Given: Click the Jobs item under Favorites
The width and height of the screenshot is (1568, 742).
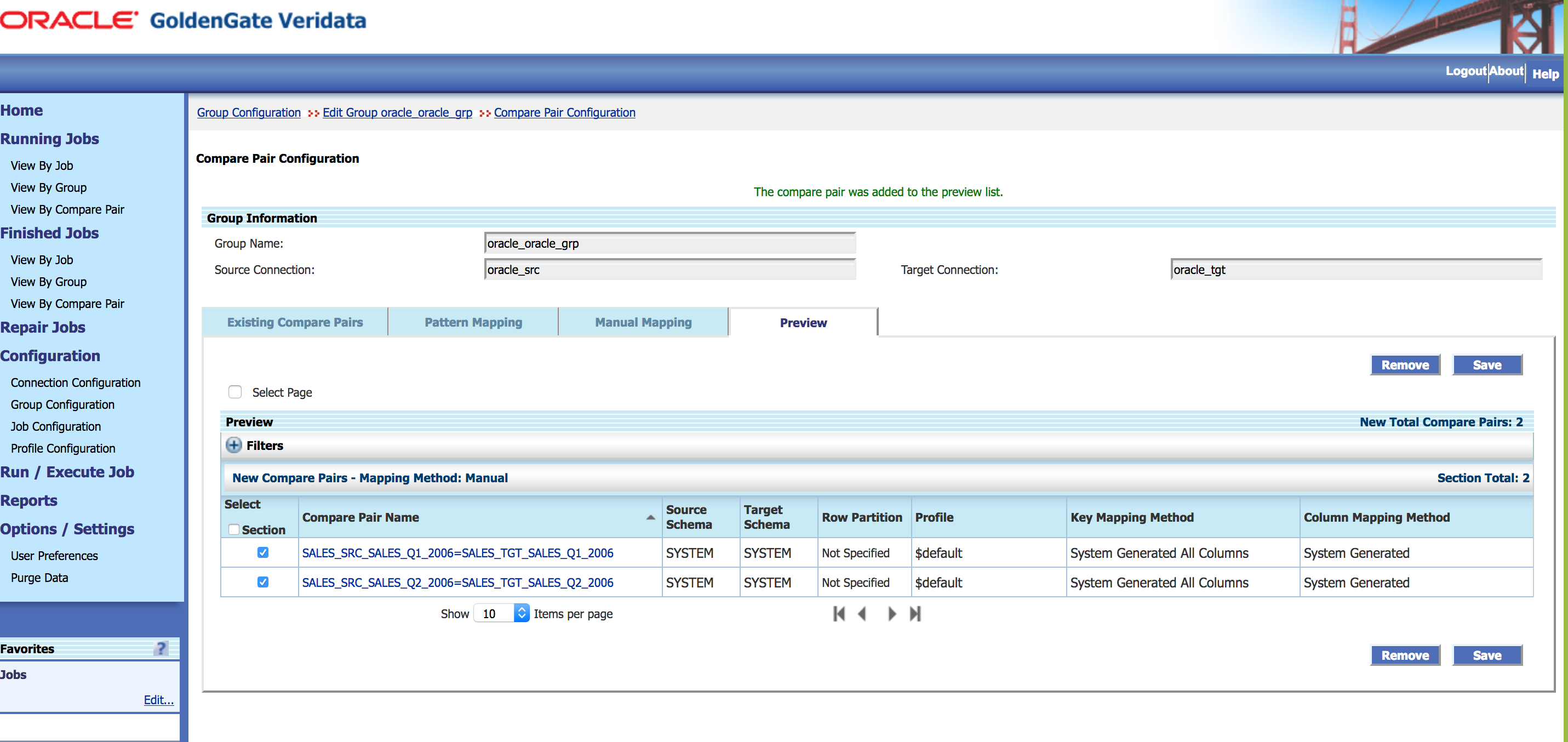Looking at the screenshot, I should (13, 675).
